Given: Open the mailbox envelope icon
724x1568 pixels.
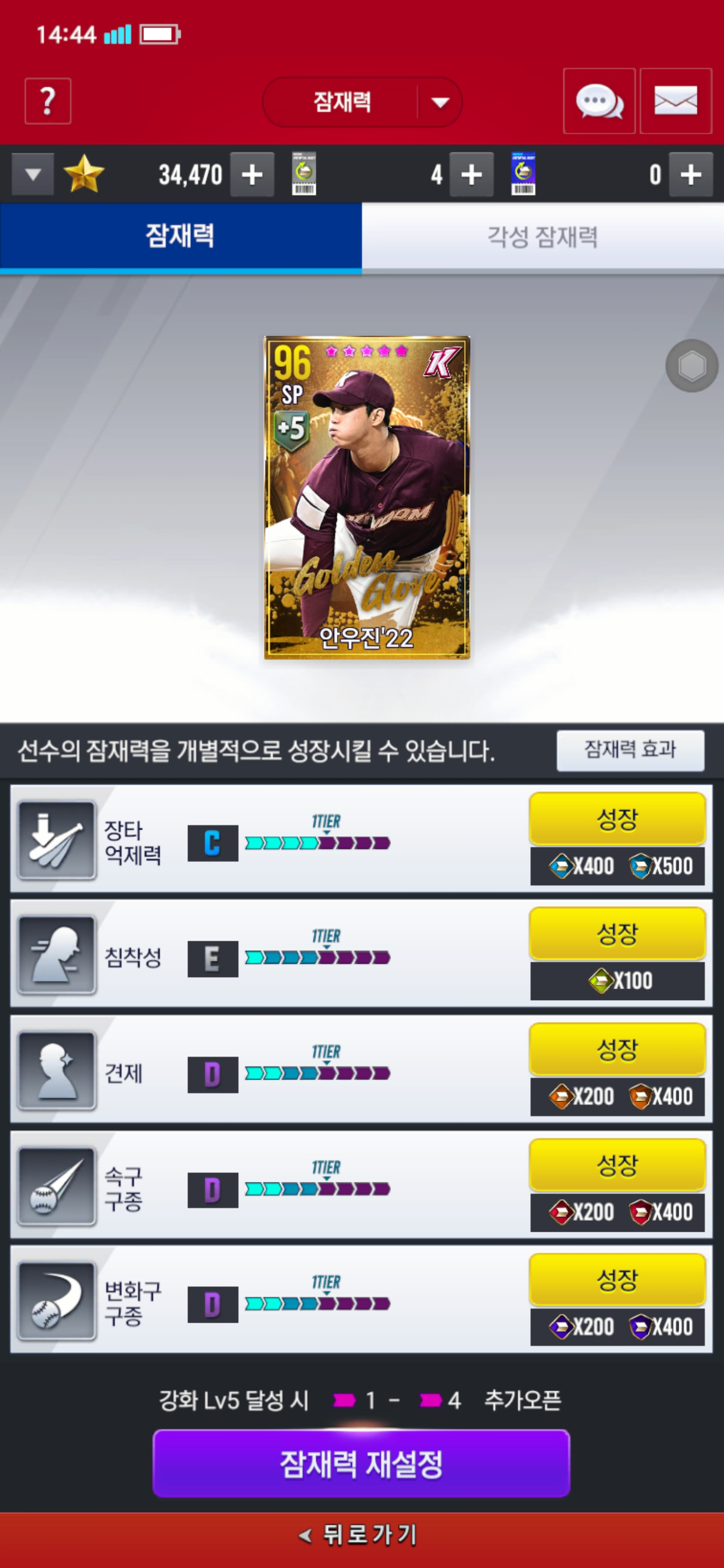Looking at the screenshot, I should [x=675, y=101].
